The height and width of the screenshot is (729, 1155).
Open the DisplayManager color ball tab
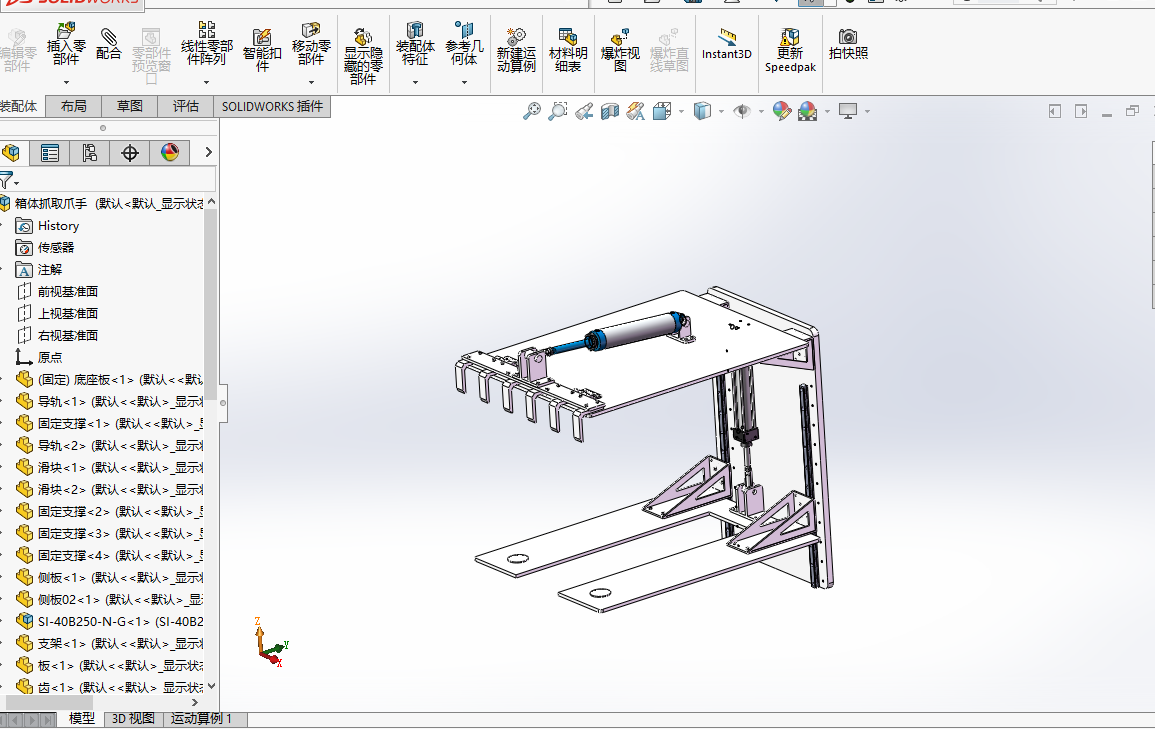tap(169, 153)
